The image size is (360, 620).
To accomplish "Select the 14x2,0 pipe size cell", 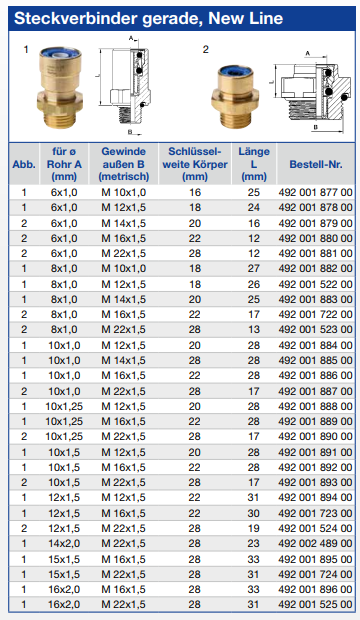I will point(64,544).
